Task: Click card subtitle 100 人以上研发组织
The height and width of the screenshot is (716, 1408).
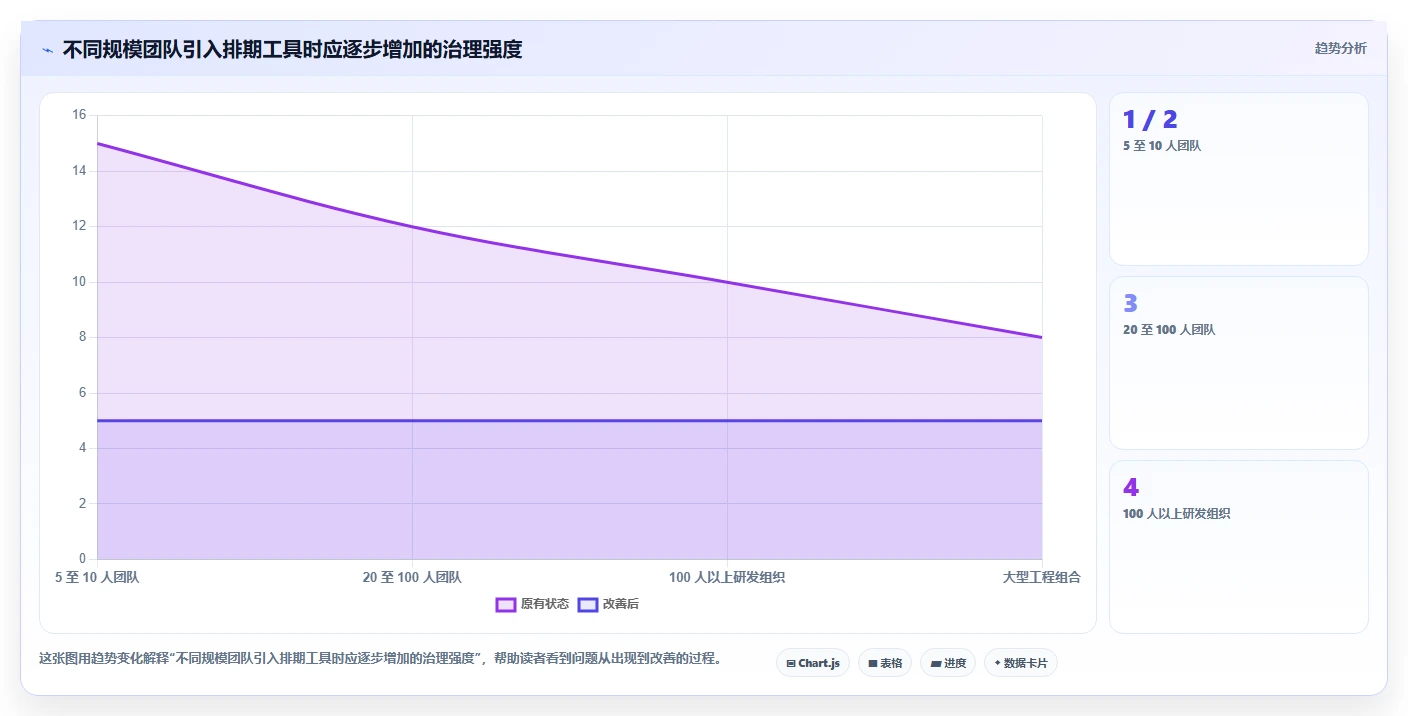Action: pyautogui.click(x=1176, y=513)
